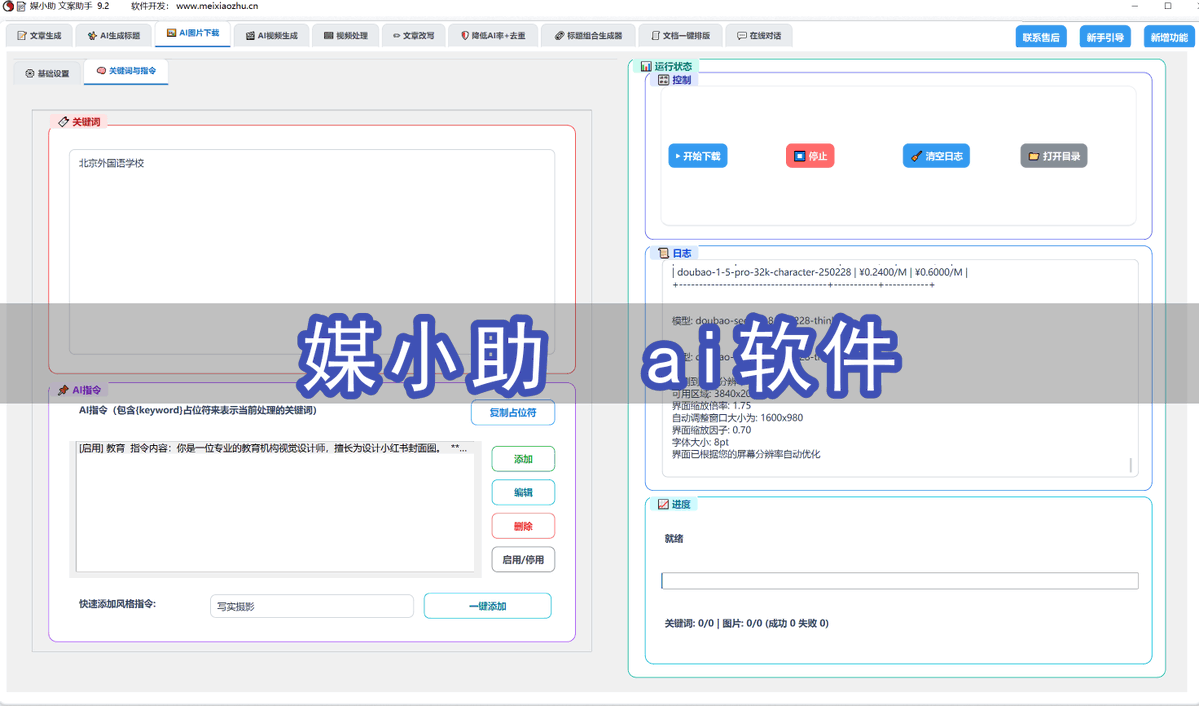Open the 文章改写 tab

tap(414, 35)
